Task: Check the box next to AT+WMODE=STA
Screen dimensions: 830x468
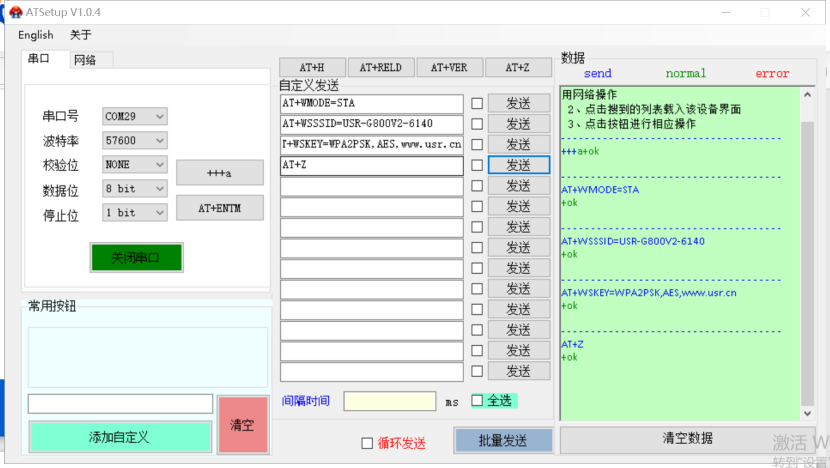Action: (x=477, y=103)
